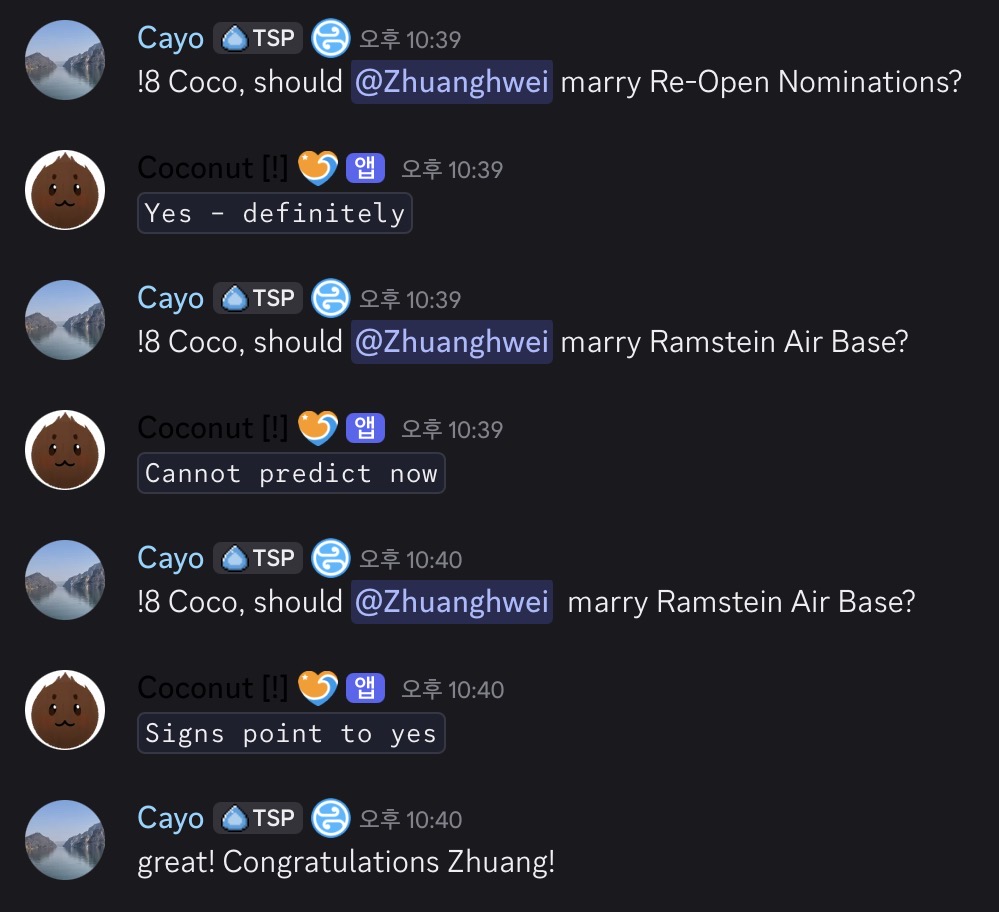The height and width of the screenshot is (912, 999).
Task: Click the wind role icon on the 10:40 Ramstein message
Action: [x=331, y=558]
